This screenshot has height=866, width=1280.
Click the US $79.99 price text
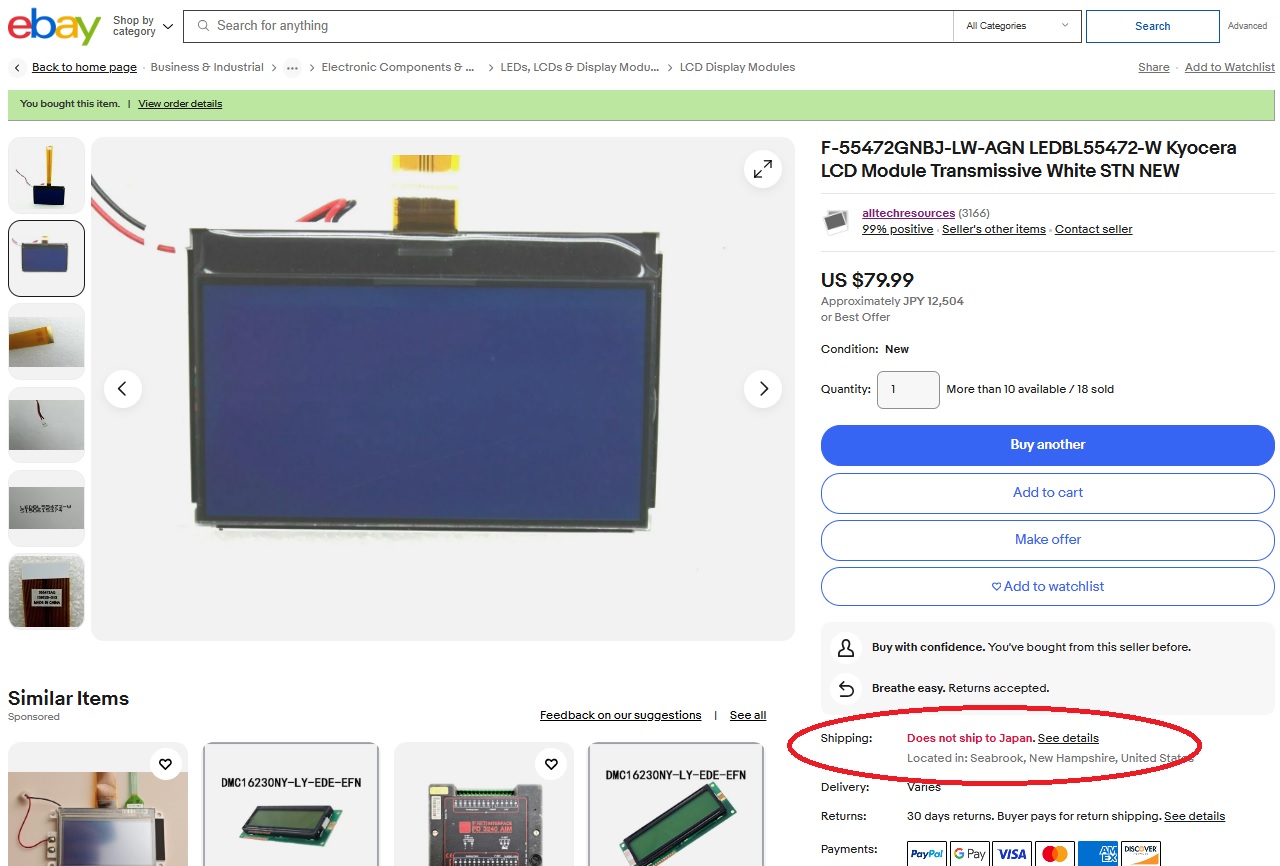coord(867,280)
